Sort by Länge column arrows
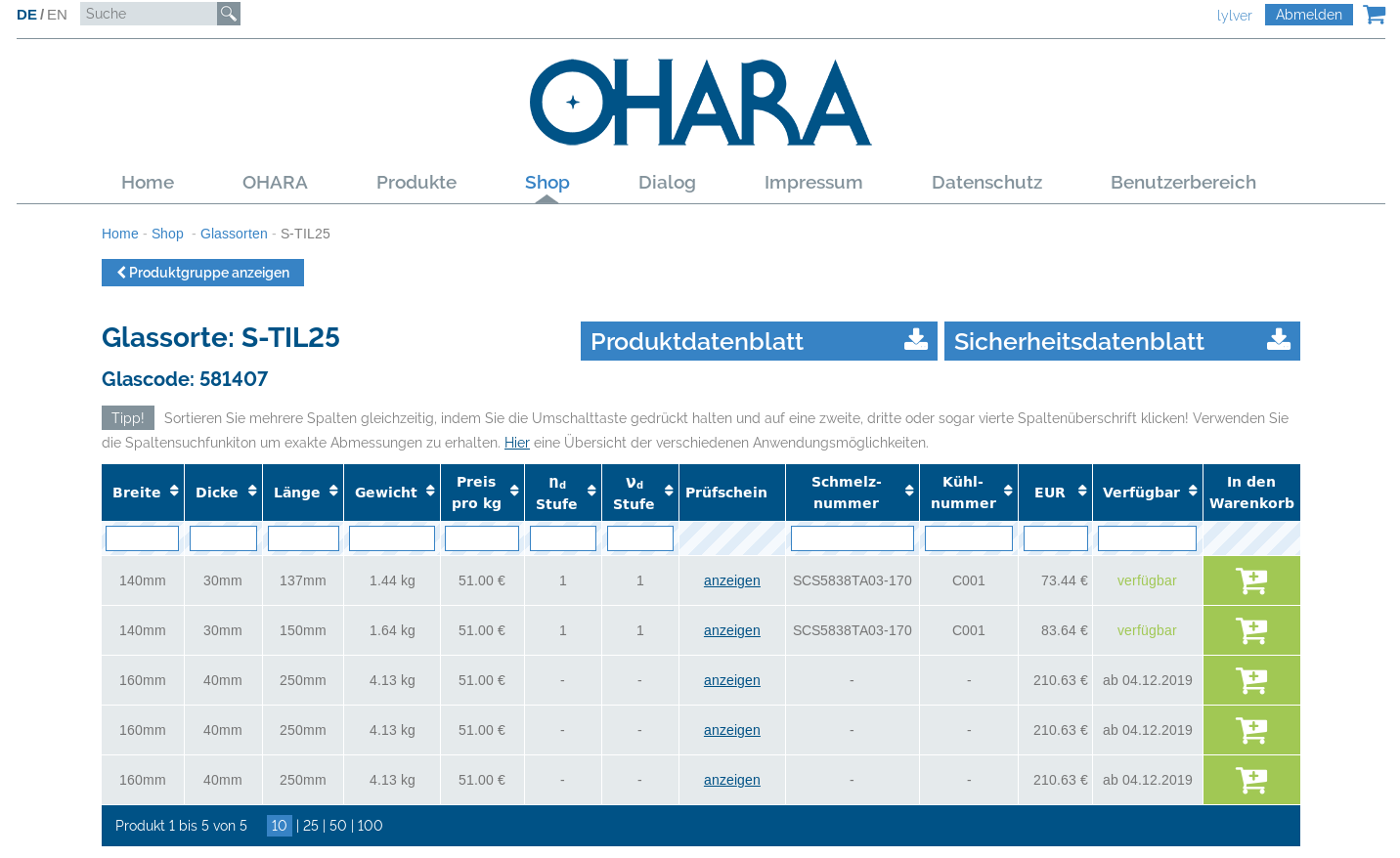 pos(333,491)
